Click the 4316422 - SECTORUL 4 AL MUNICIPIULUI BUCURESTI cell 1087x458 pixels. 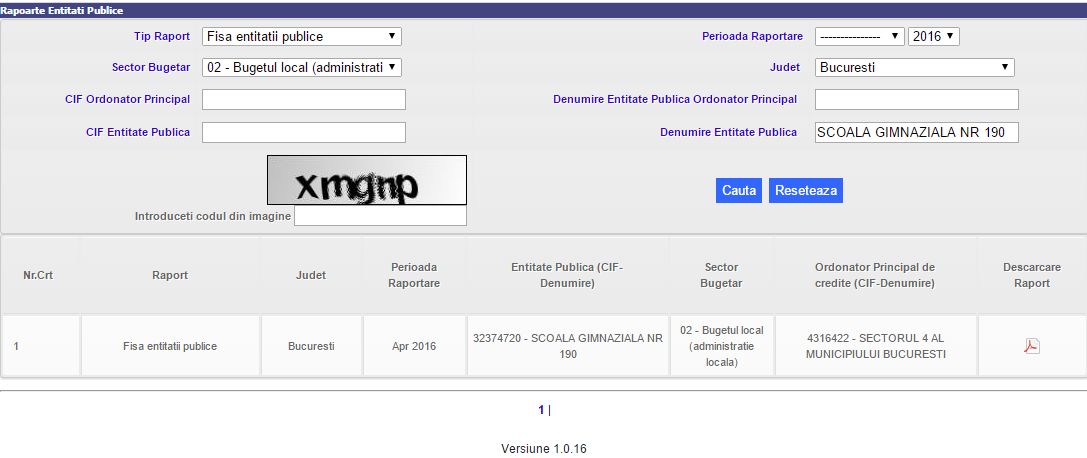click(876, 346)
